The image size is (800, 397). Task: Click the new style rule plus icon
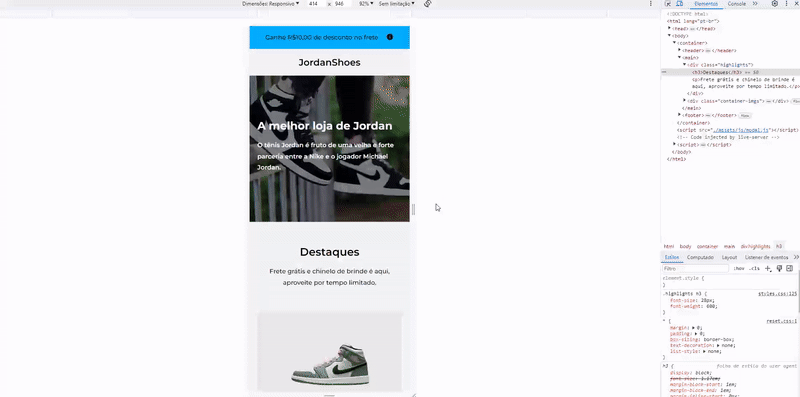click(768, 268)
